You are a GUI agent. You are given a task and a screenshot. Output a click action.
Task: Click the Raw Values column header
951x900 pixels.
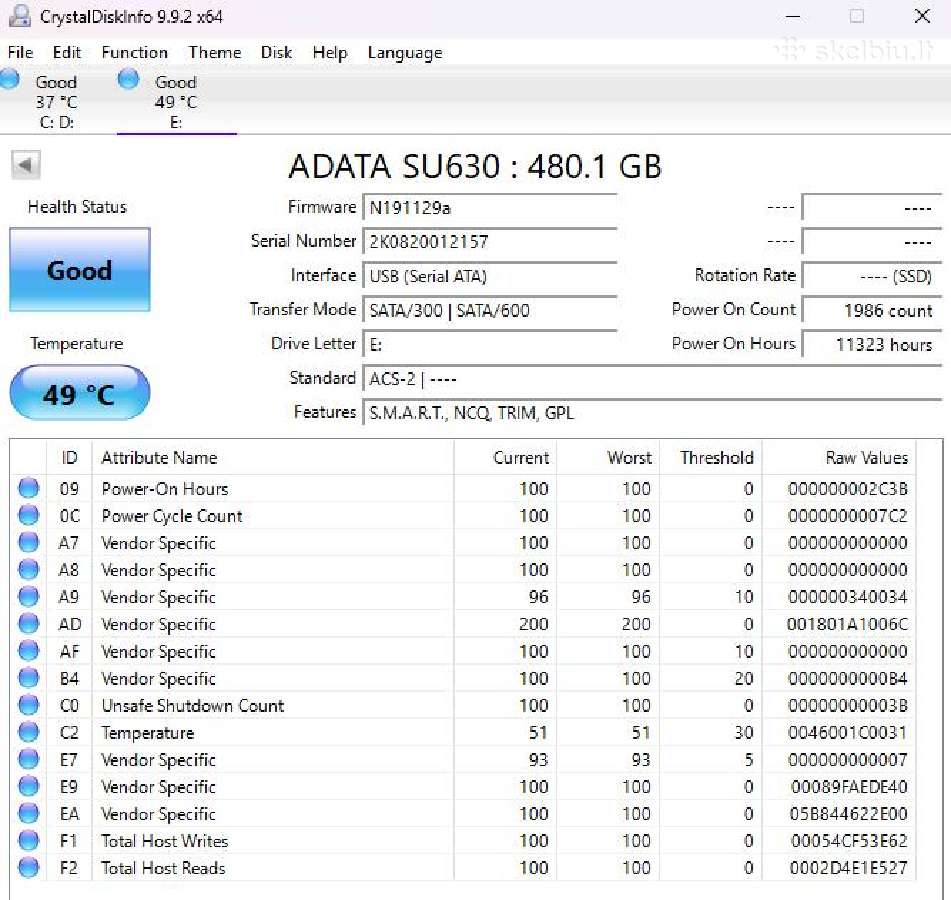click(839, 457)
